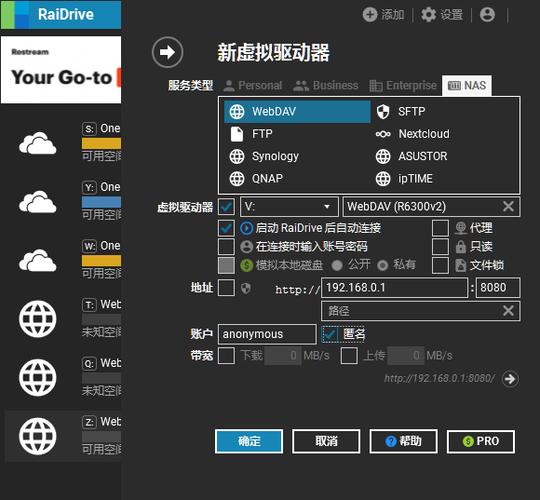
Task: Switch to the Business tab
Action: pyautogui.click(x=326, y=85)
